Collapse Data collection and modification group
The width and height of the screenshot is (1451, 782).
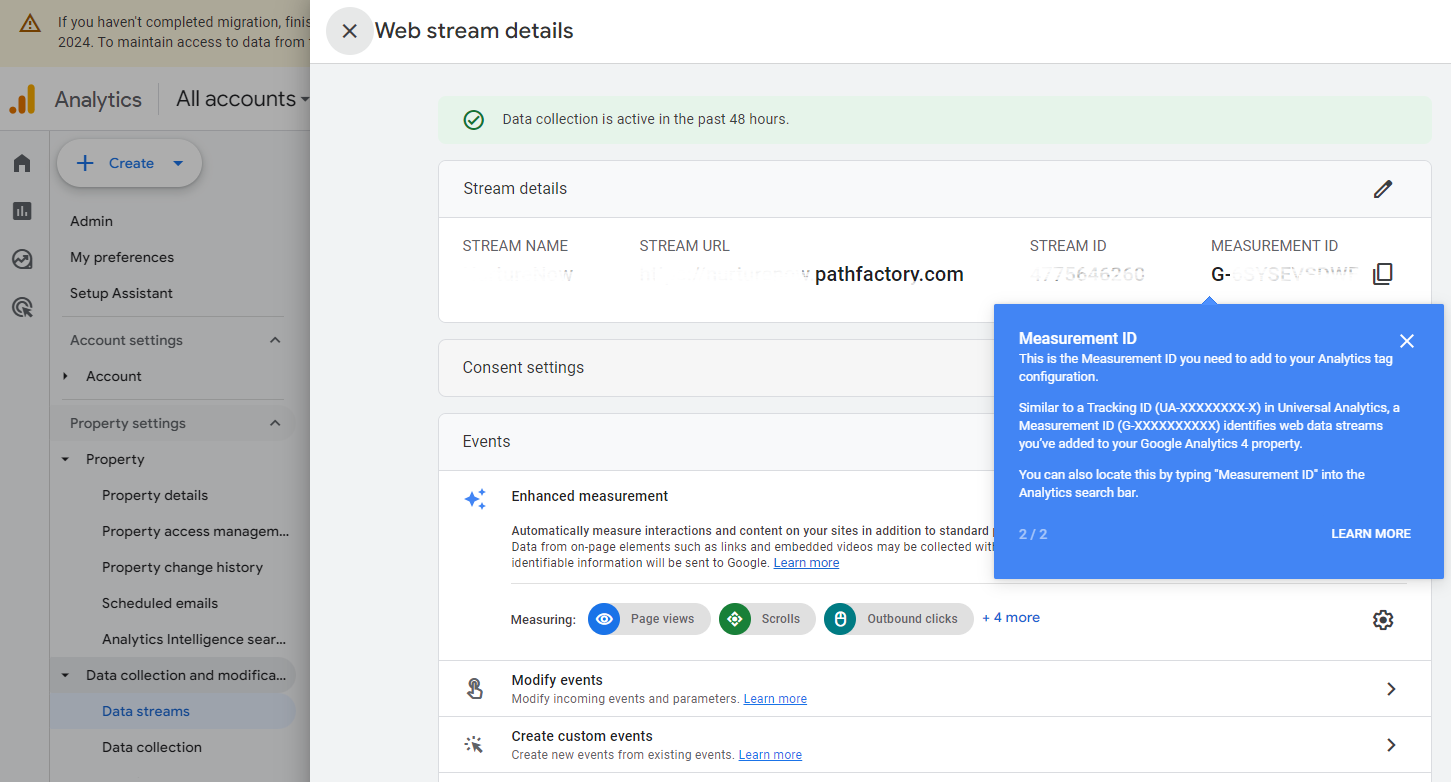pyautogui.click(x=65, y=676)
